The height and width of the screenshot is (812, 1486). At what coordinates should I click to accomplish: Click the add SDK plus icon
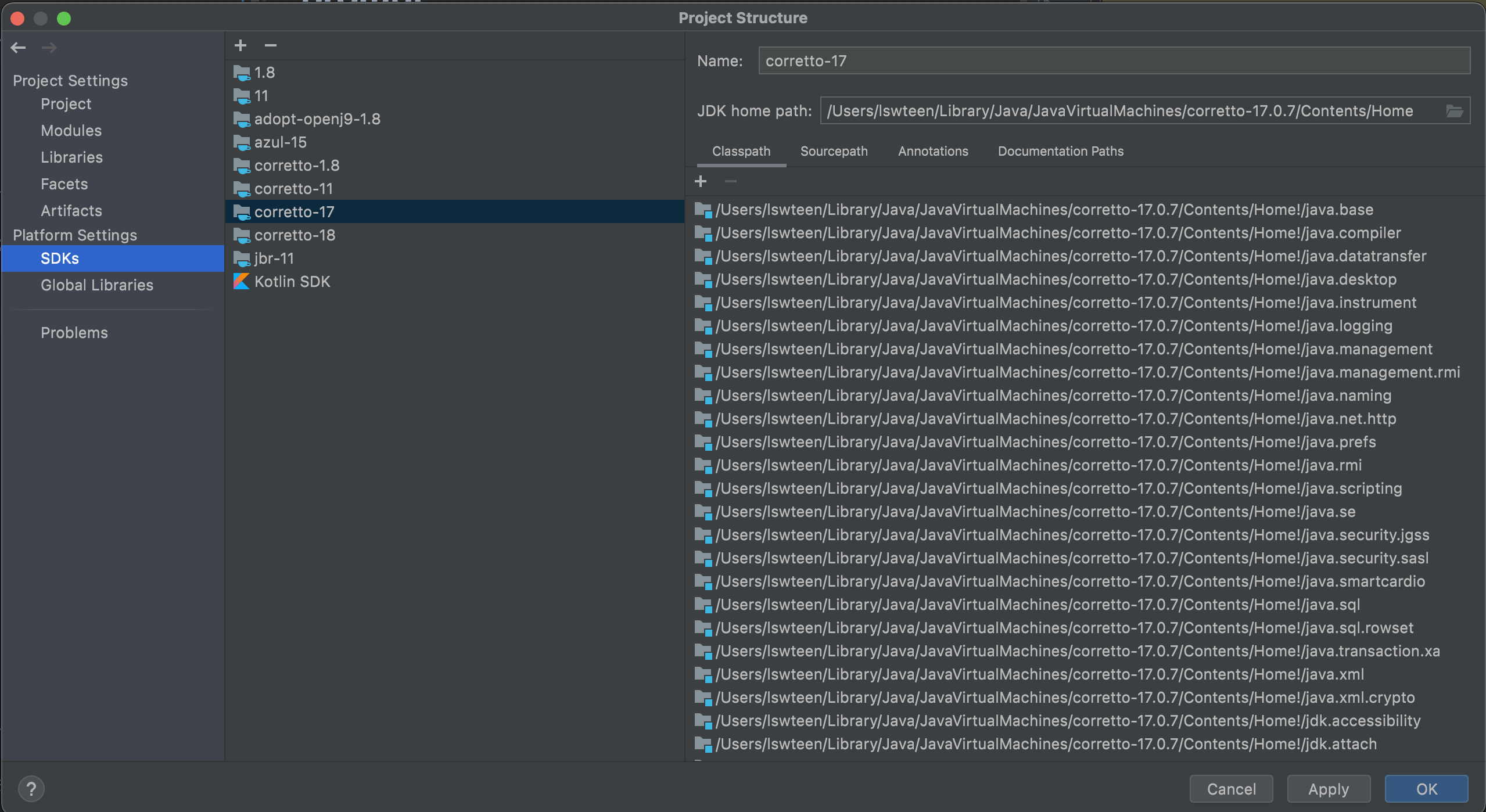[x=241, y=45]
